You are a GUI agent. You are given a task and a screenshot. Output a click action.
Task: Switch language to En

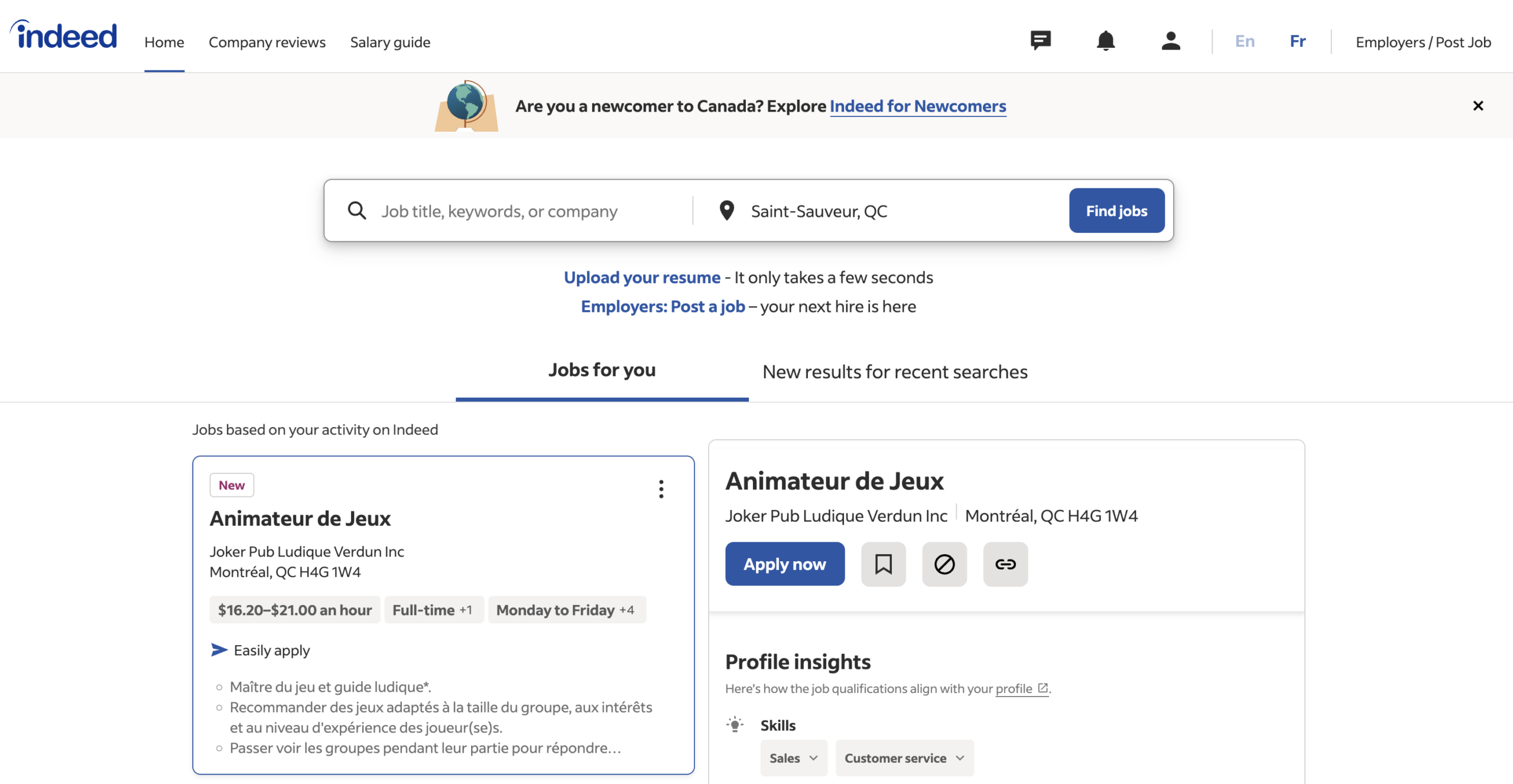(x=1245, y=41)
